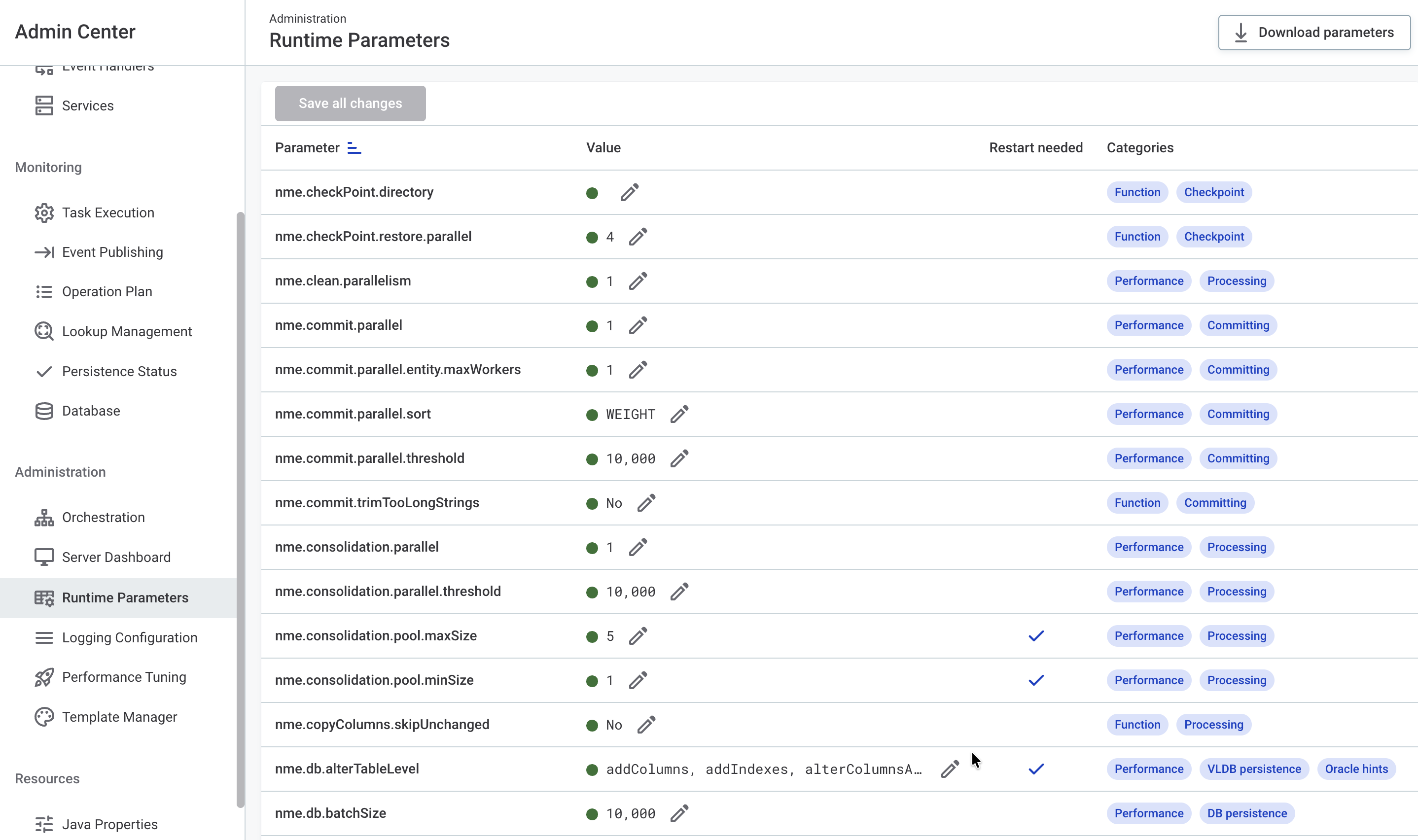Click Oracle hints category tag

[1356, 769]
